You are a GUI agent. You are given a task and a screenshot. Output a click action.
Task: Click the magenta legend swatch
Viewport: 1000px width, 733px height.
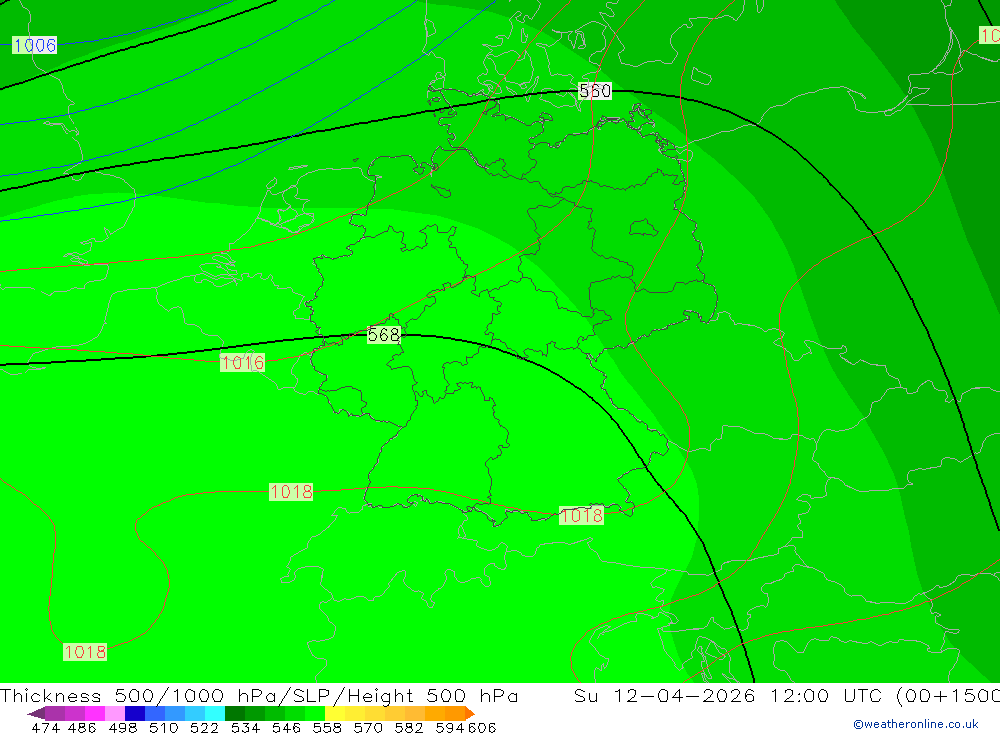point(94,713)
